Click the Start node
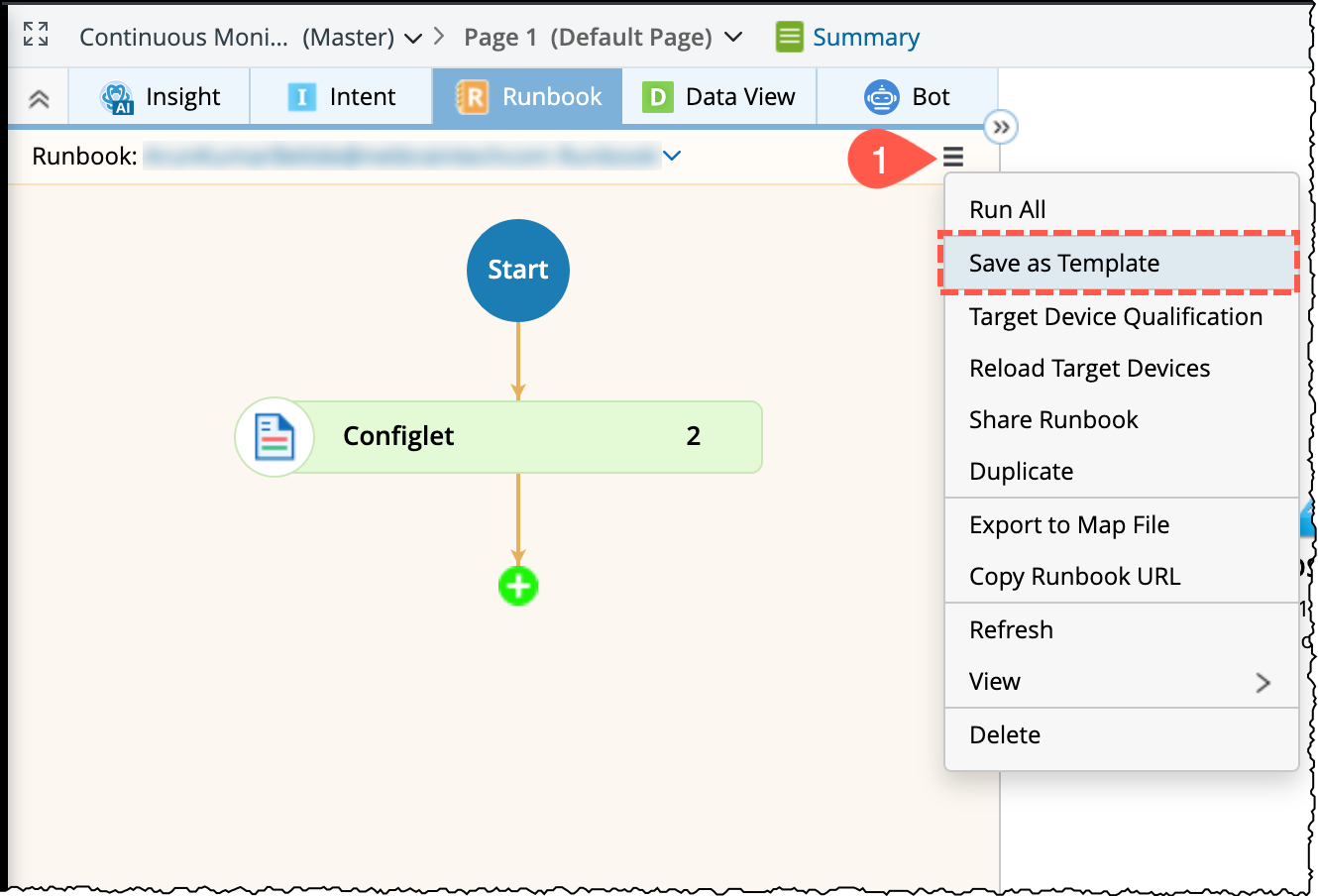Viewport: 1318px width, 896px height. (518, 271)
